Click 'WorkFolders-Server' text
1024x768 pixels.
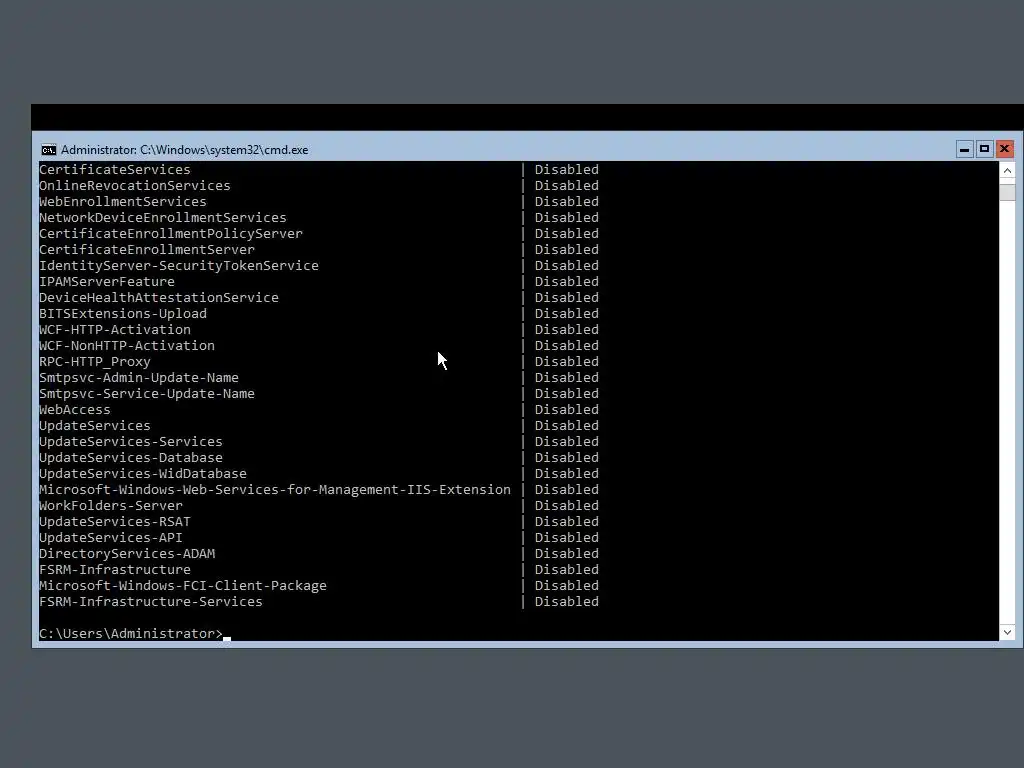pos(111,505)
